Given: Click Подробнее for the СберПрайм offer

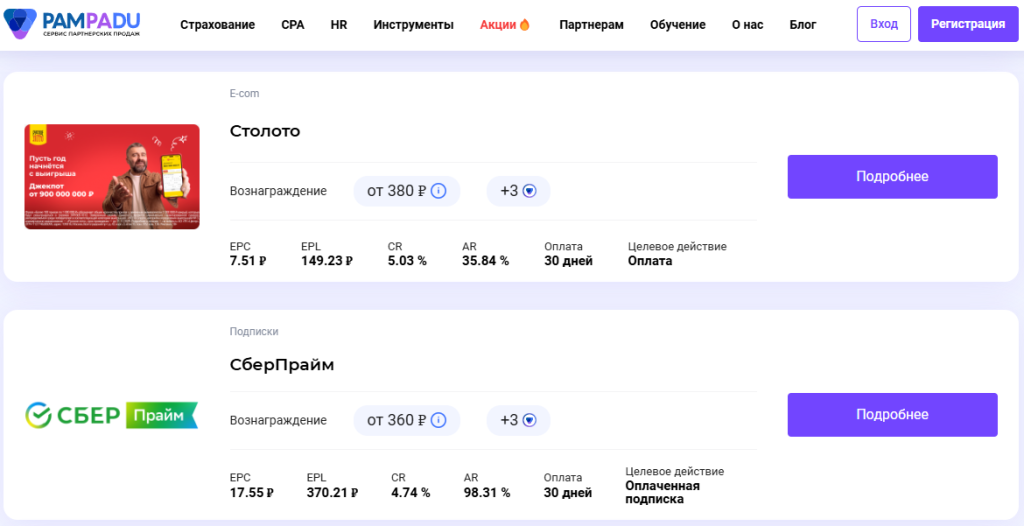Looking at the screenshot, I should 892,415.
